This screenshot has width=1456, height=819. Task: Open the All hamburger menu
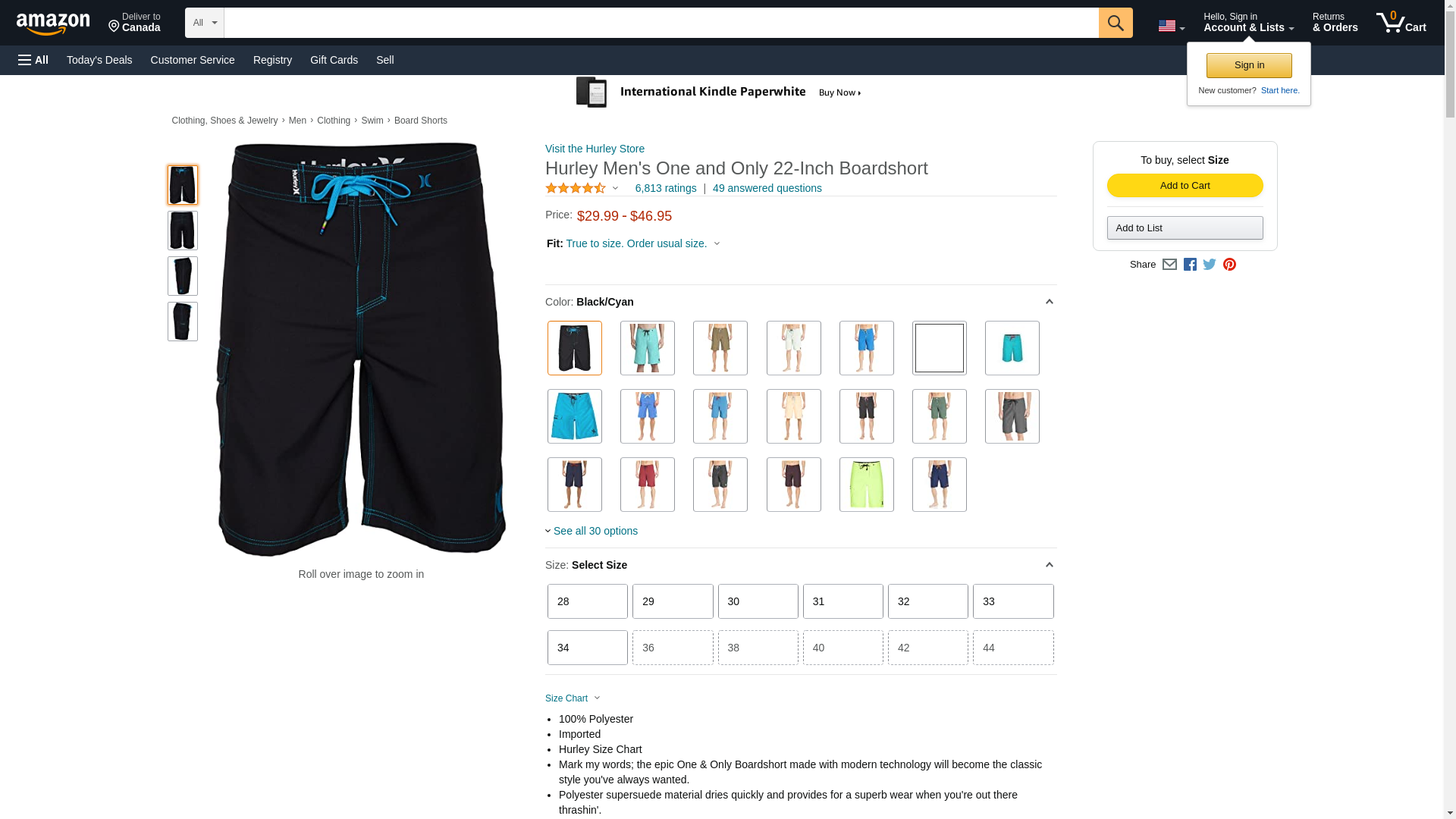33,60
